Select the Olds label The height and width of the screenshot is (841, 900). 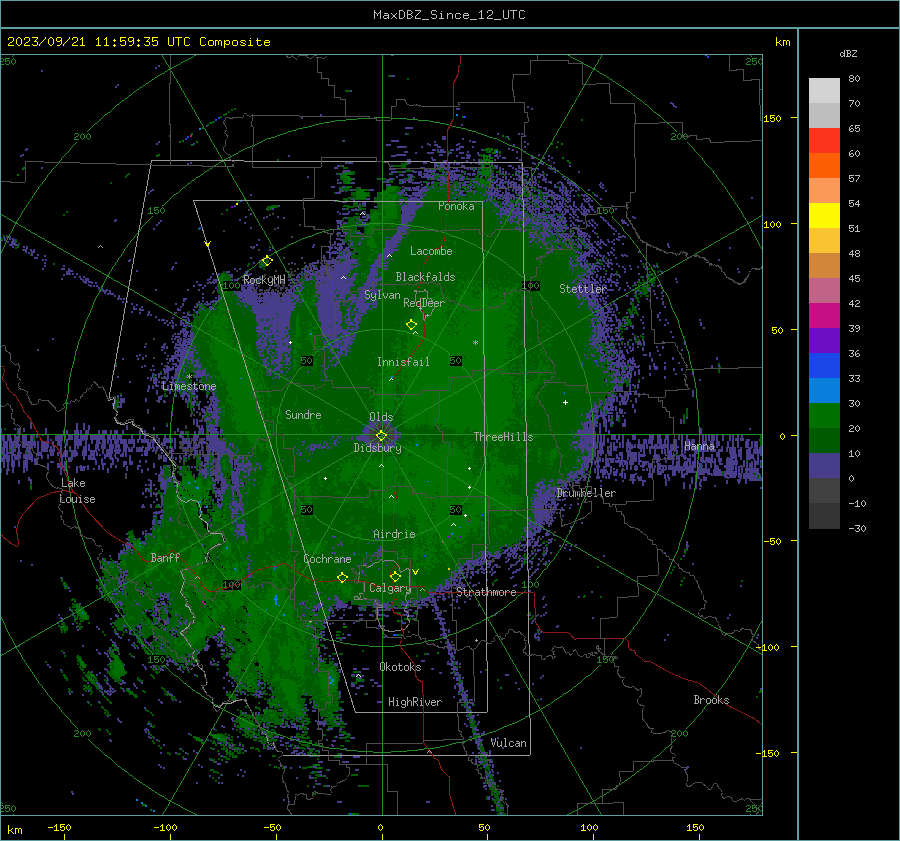(x=381, y=417)
